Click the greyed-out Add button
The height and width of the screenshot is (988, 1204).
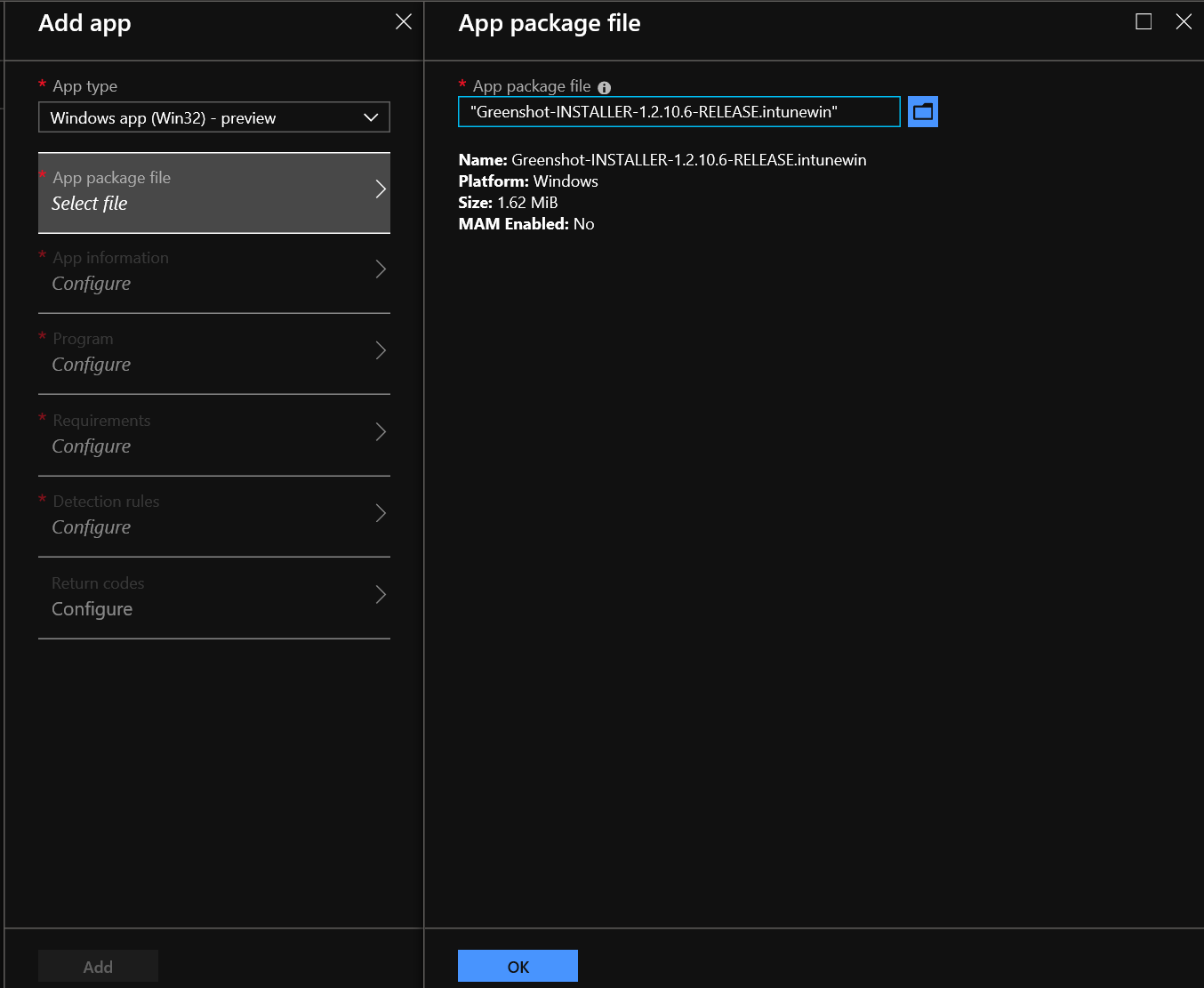(98, 967)
